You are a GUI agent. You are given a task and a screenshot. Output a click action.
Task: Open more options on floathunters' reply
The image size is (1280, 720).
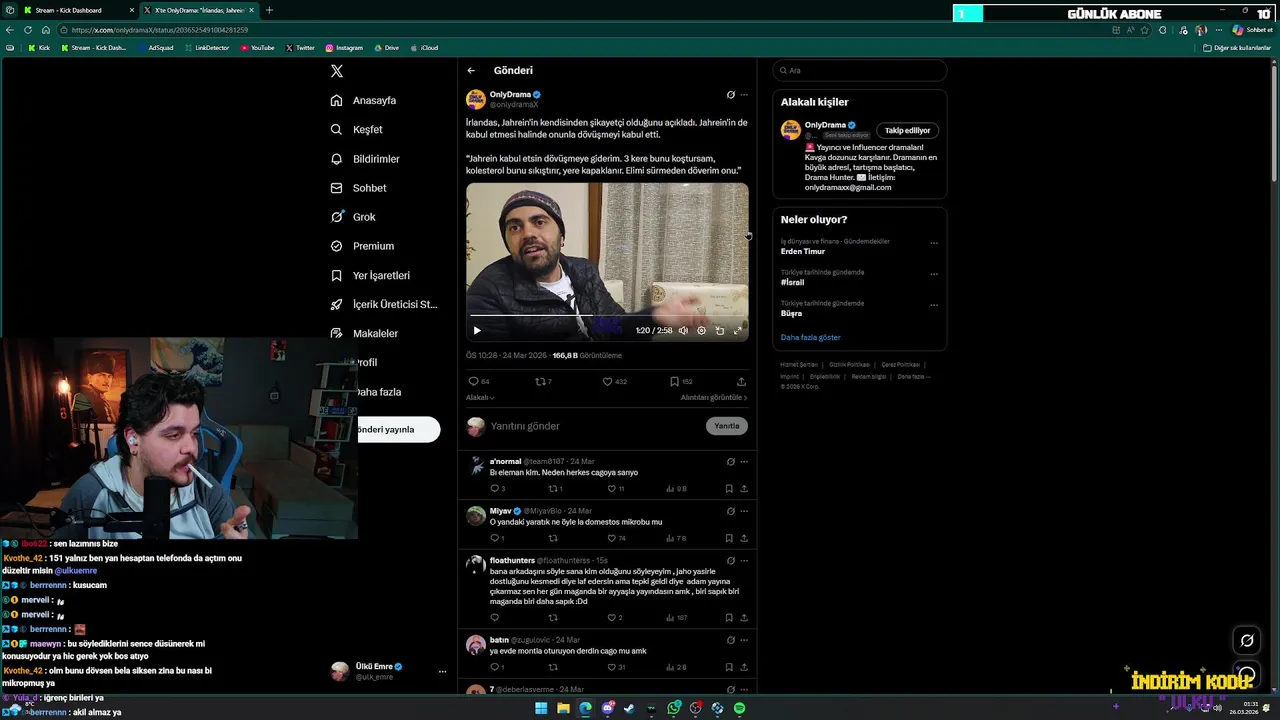click(744, 560)
